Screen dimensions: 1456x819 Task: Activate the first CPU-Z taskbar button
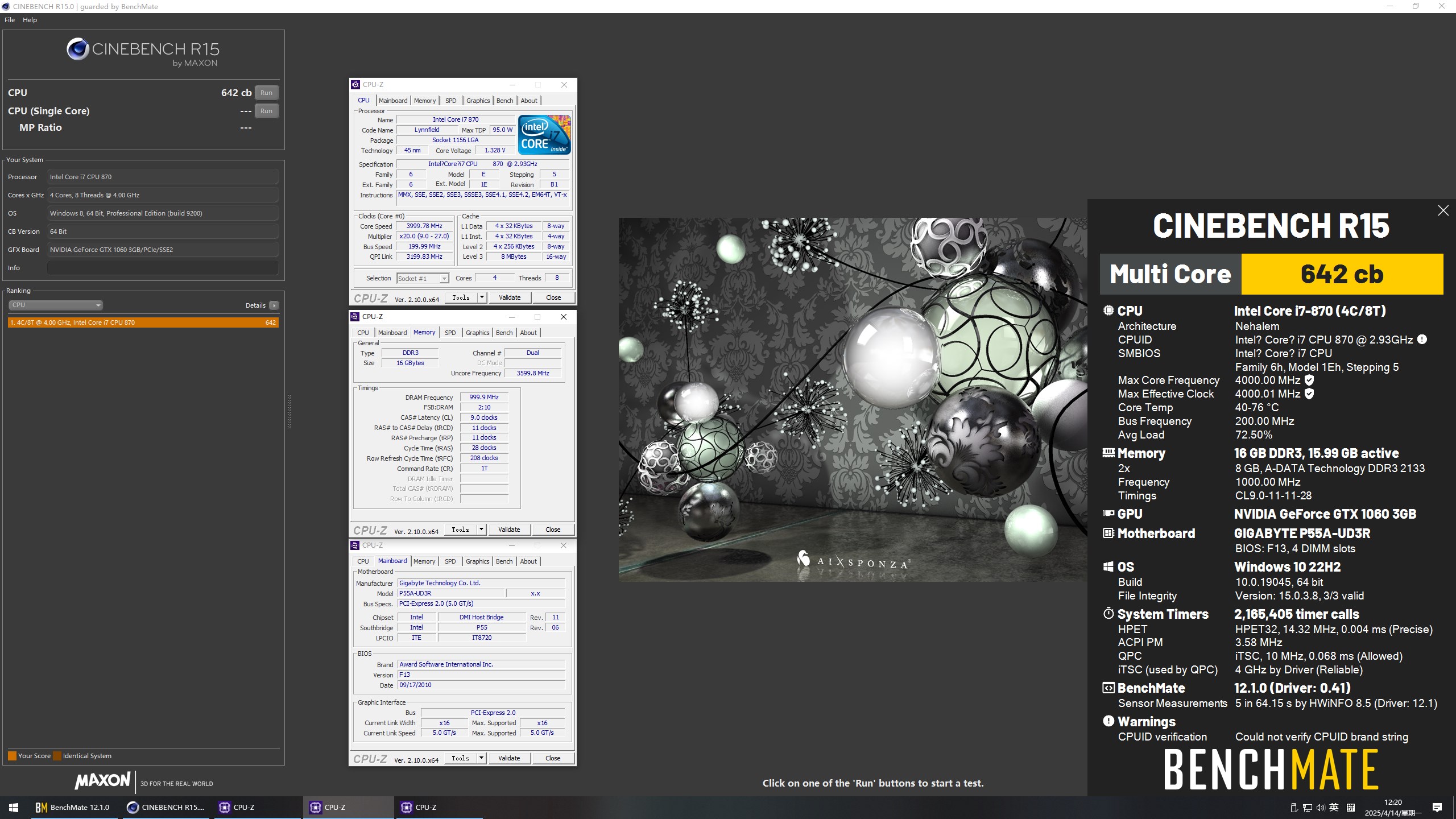[x=257, y=807]
